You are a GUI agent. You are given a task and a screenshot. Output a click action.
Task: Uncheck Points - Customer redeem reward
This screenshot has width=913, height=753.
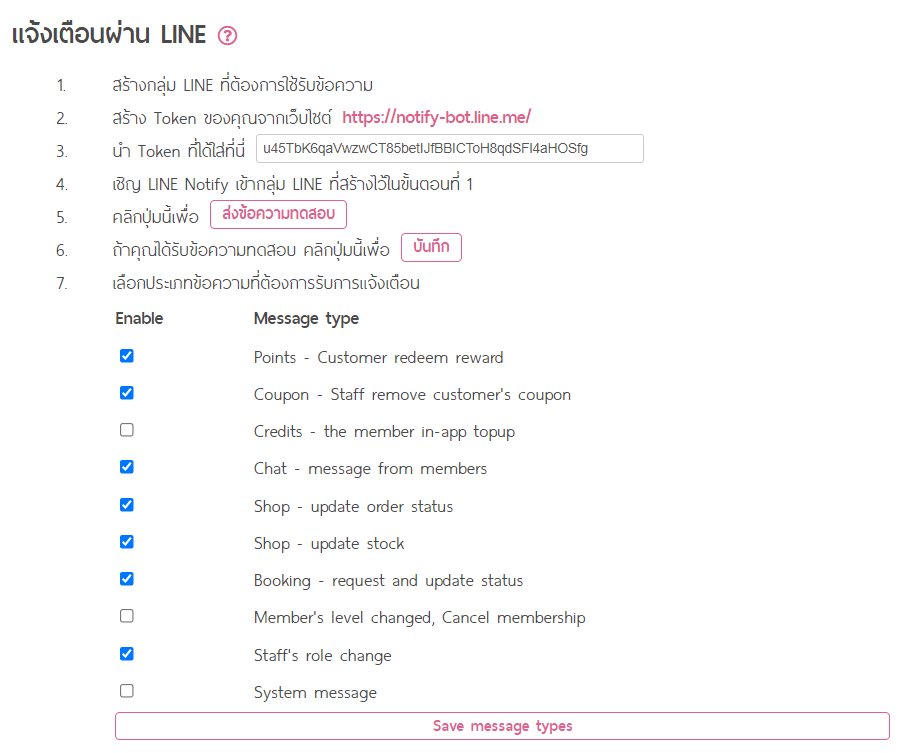coord(127,356)
